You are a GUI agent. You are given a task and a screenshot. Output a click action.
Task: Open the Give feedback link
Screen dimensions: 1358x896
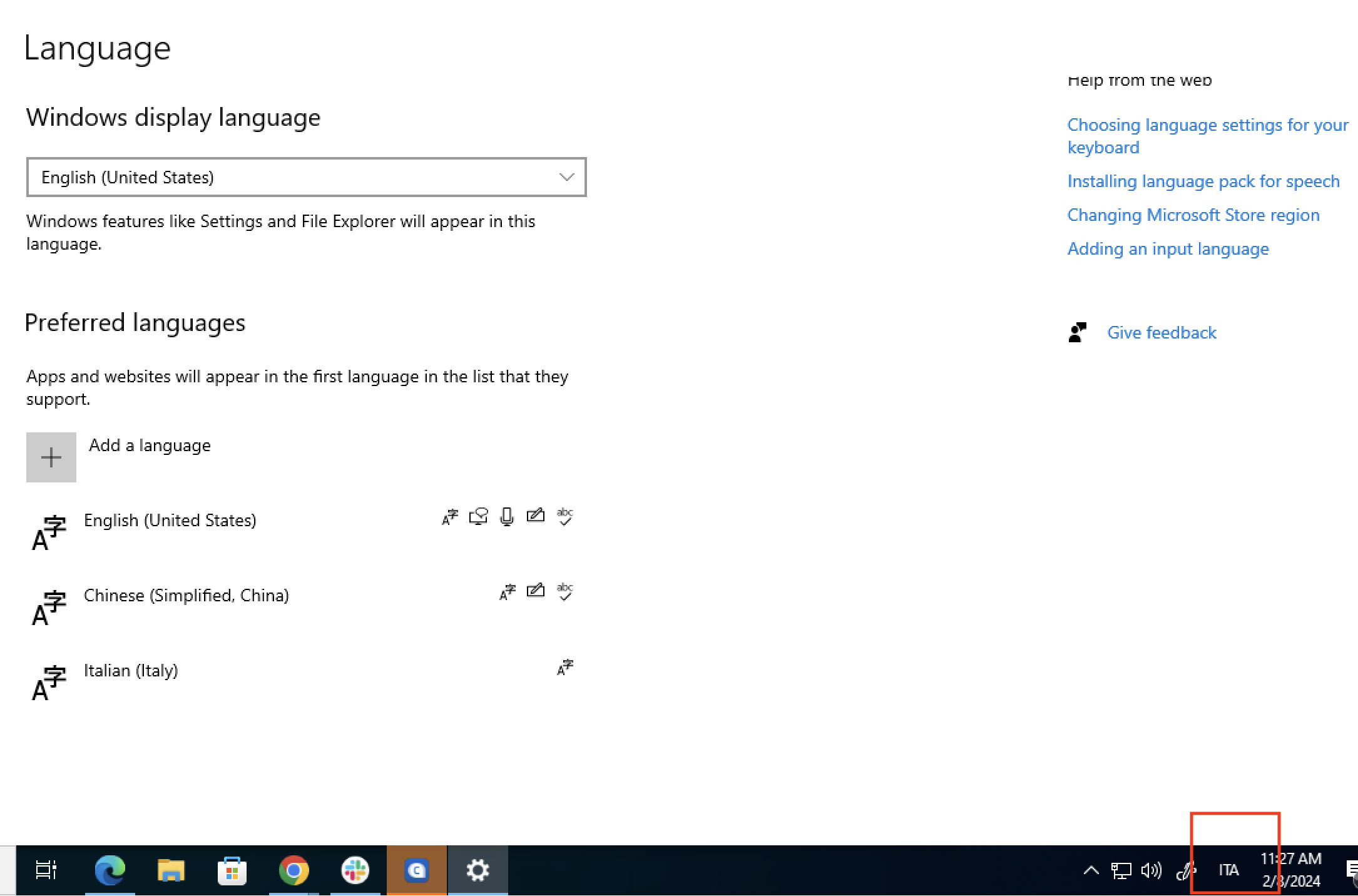pos(1161,332)
